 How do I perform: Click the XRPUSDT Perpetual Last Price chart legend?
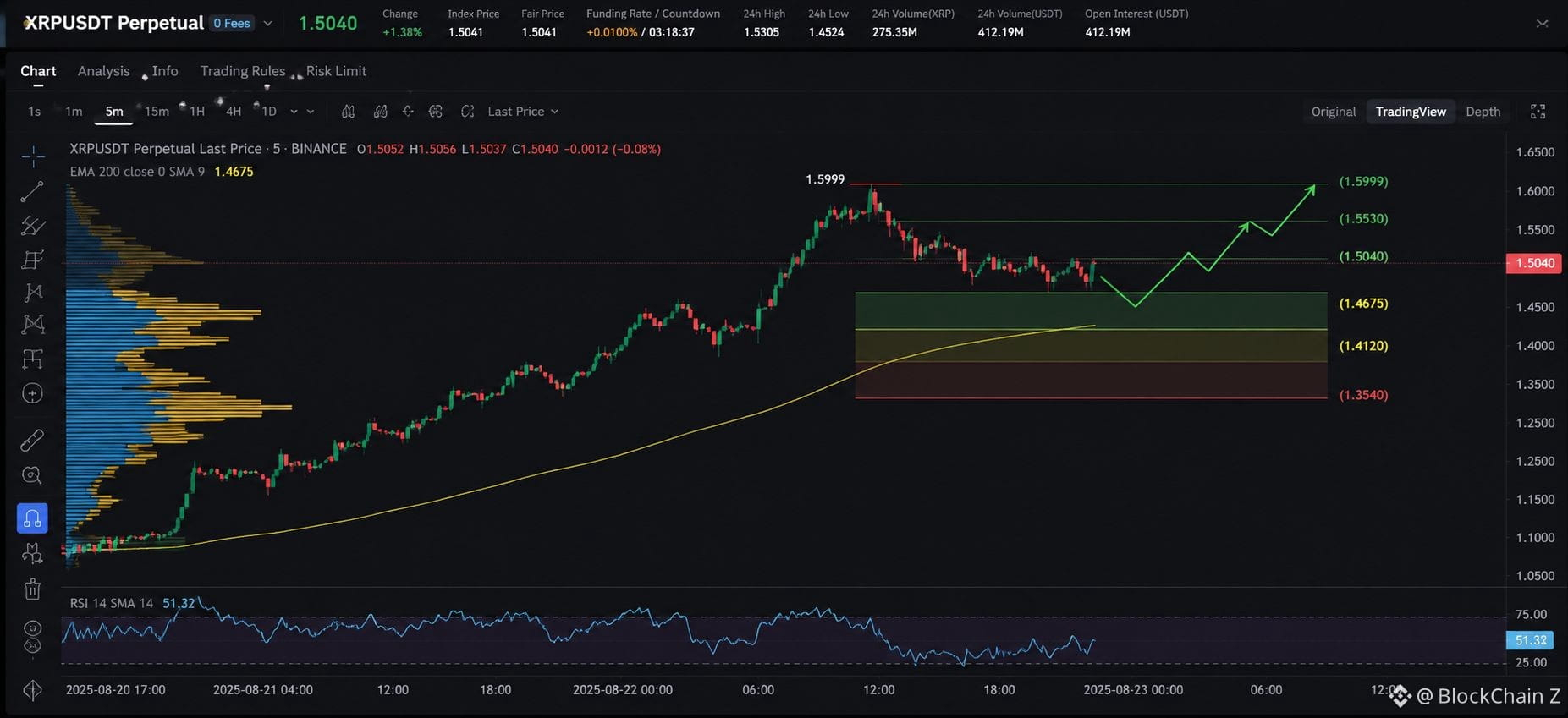[x=208, y=149]
